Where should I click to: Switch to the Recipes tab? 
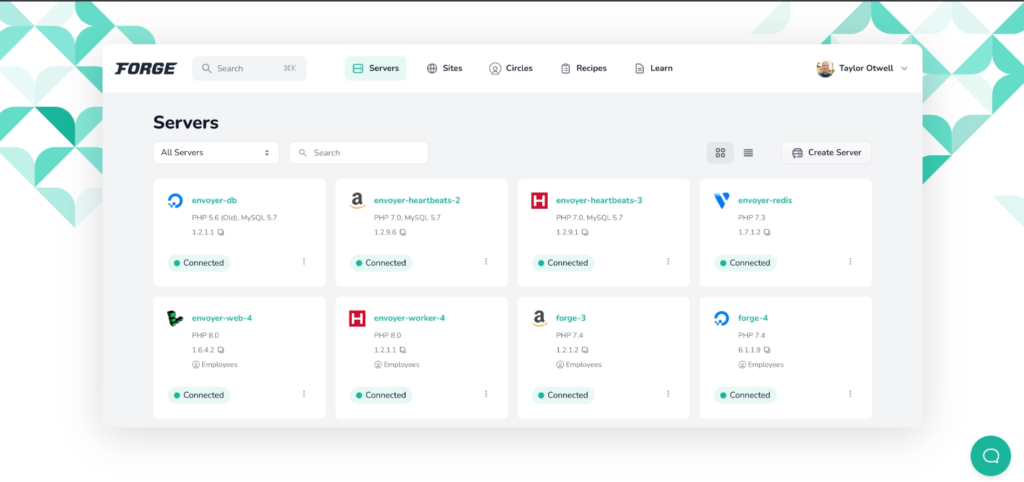point(584,69)
